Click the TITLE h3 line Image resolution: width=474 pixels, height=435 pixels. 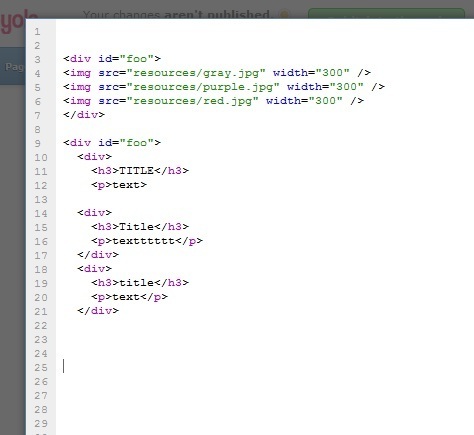coord(140,171)
